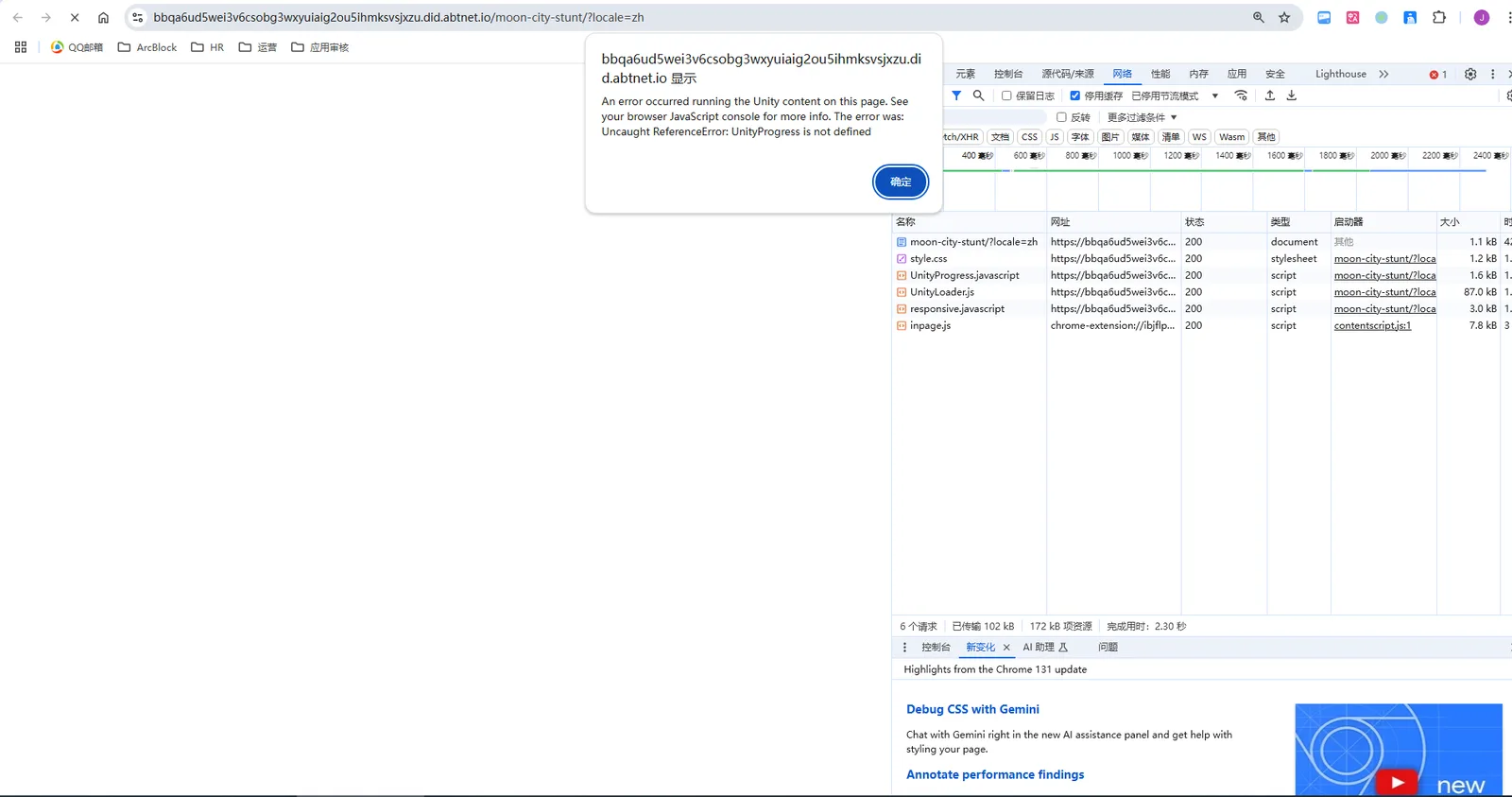Viewport: 1512px width, 797px height.
Task: Stop page loading with X icon
Action: tap(75, 17)
